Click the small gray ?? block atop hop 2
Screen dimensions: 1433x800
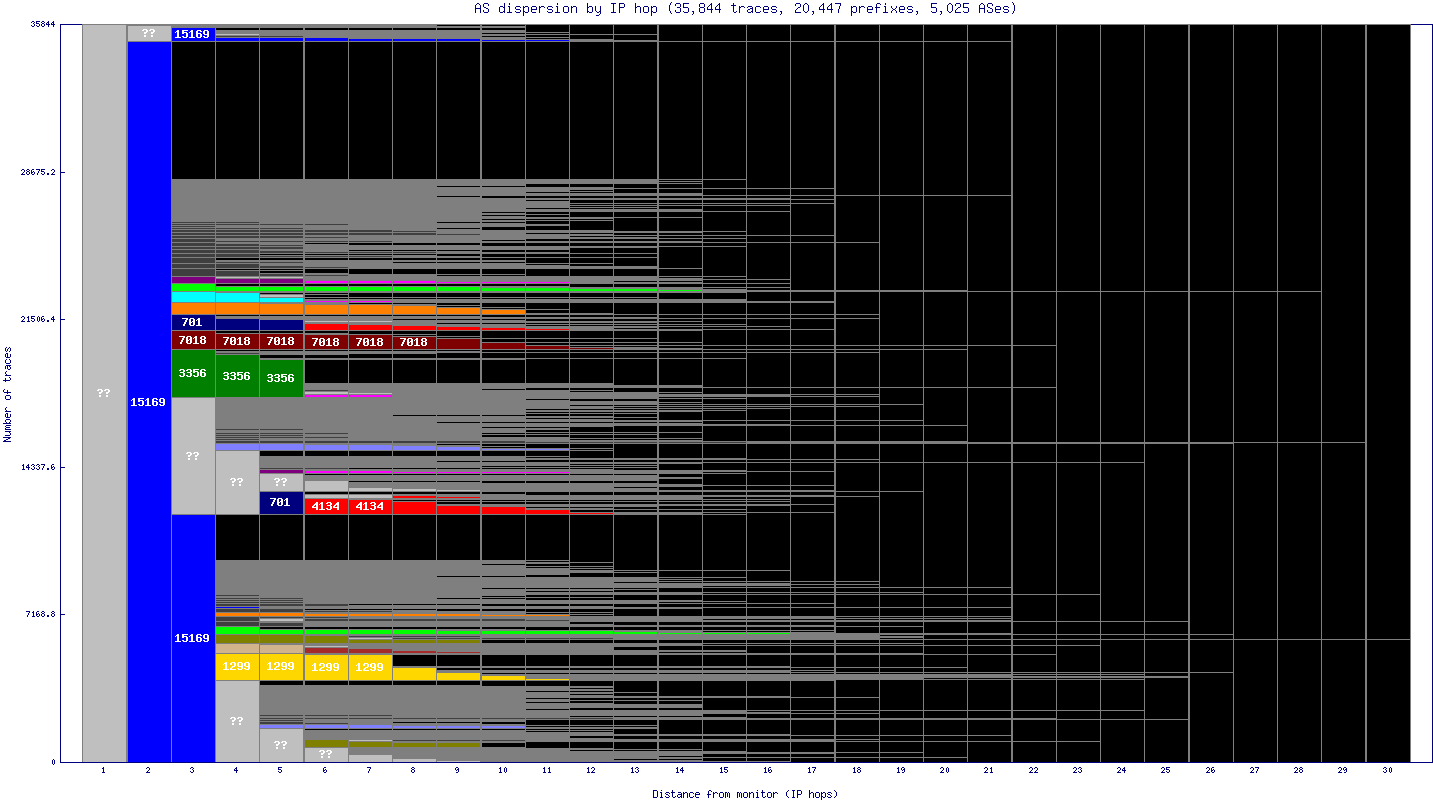point(149,33)
